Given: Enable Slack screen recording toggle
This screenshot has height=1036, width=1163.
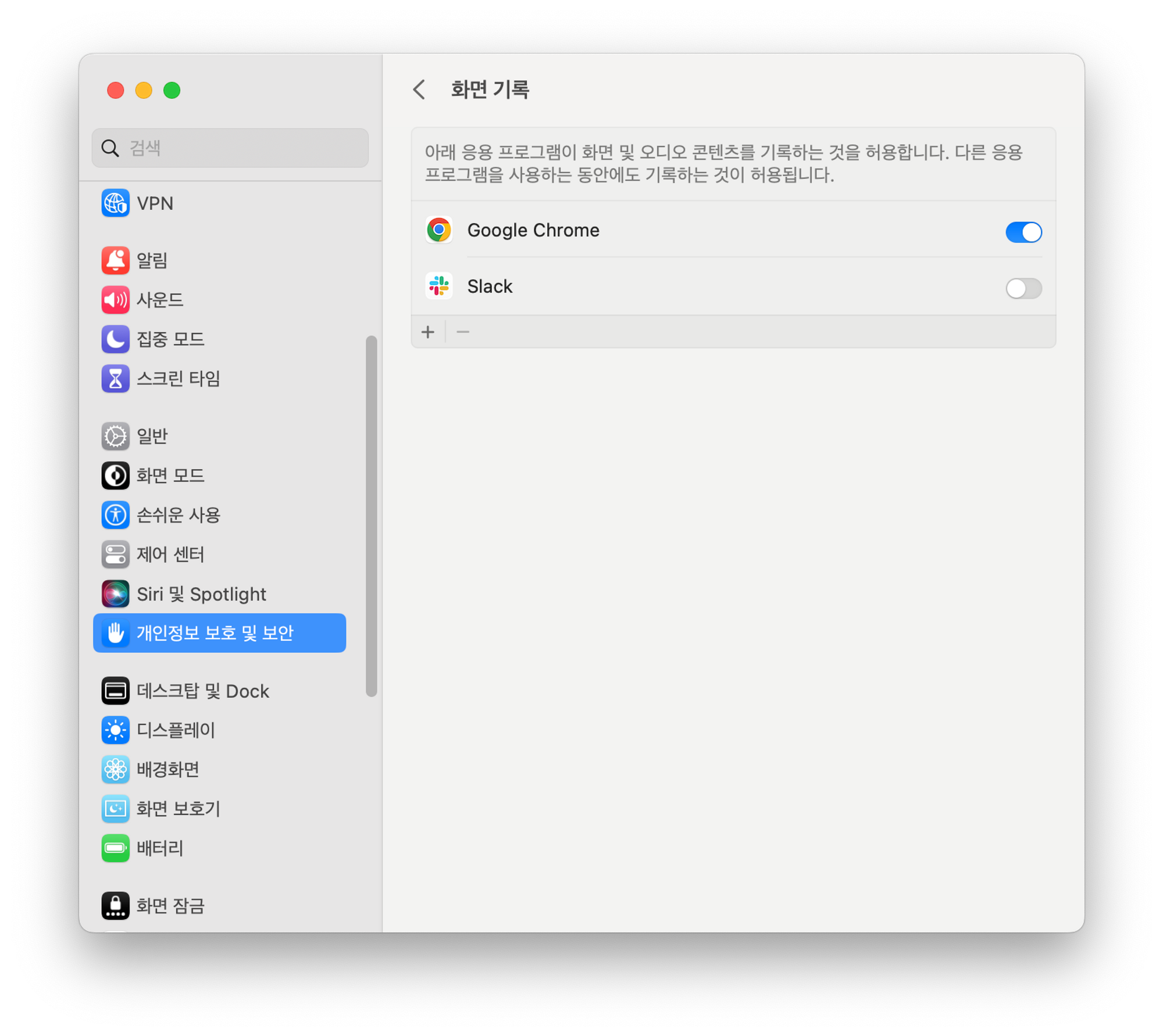Looking at the screenshot, I should [x=1023, y=288].
